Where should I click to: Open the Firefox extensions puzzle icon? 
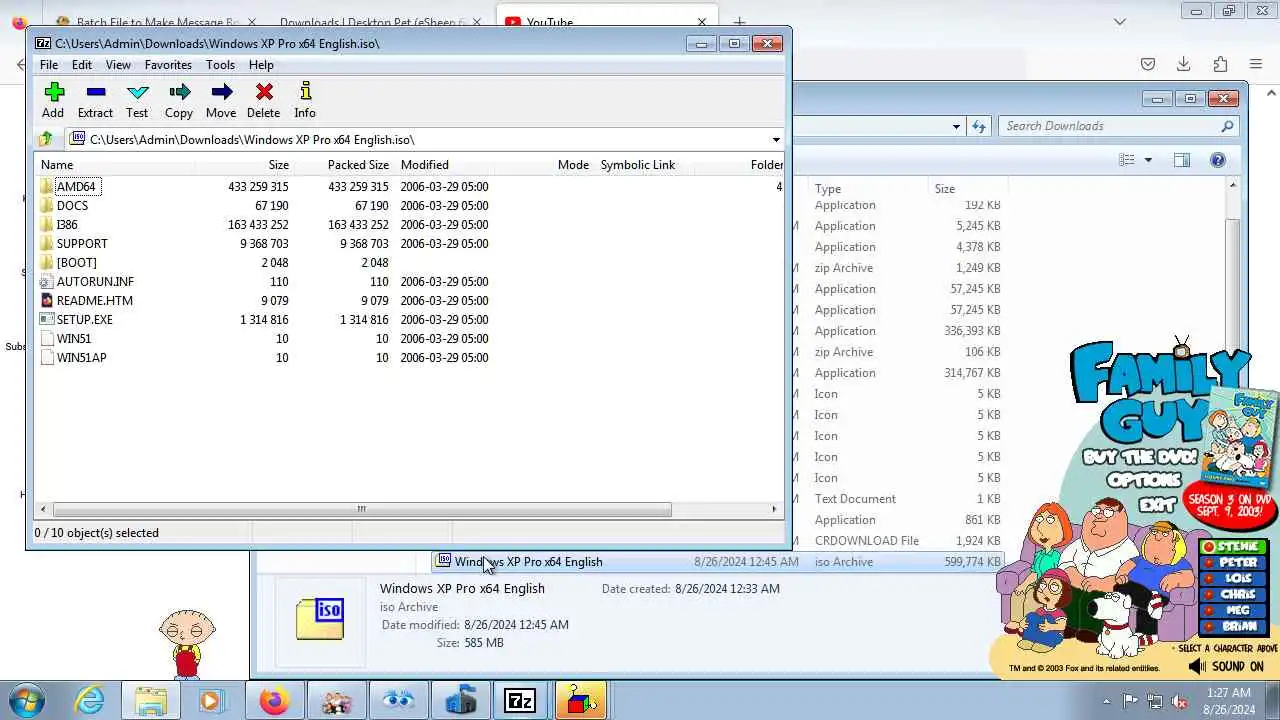tap(1220, 64)
